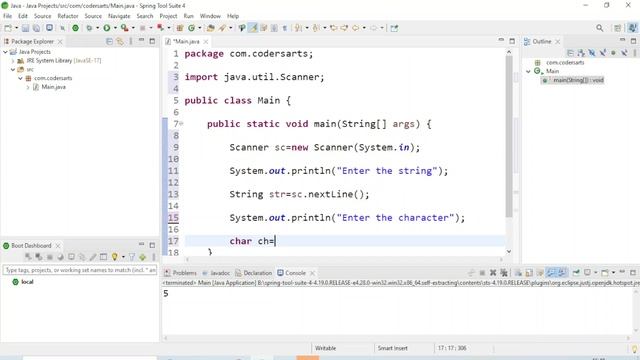The width and height of the screenshot is (640, 360).
Task: Toggle Hide Local Types in Outline
Action: click(x=624, y=53)
